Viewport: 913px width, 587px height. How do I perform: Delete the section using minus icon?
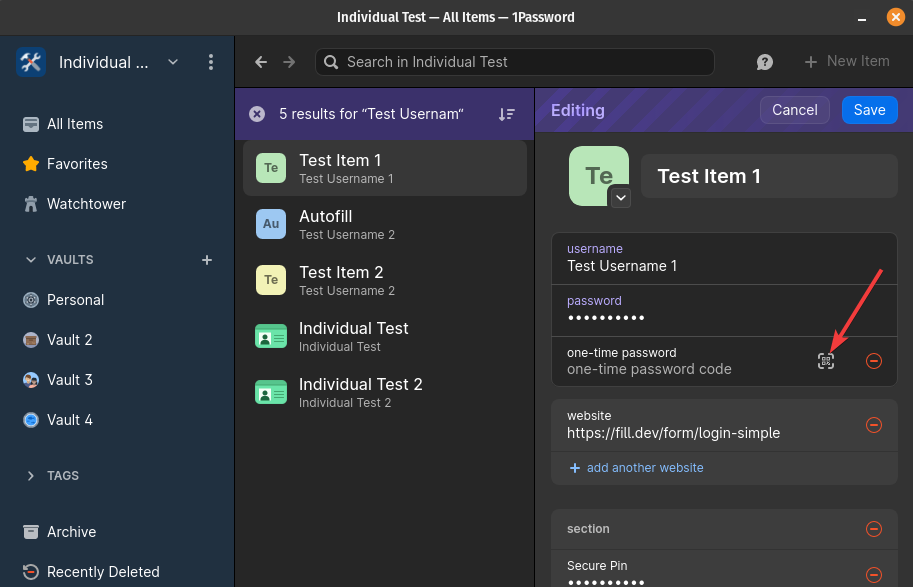click(x=873, y=529)
